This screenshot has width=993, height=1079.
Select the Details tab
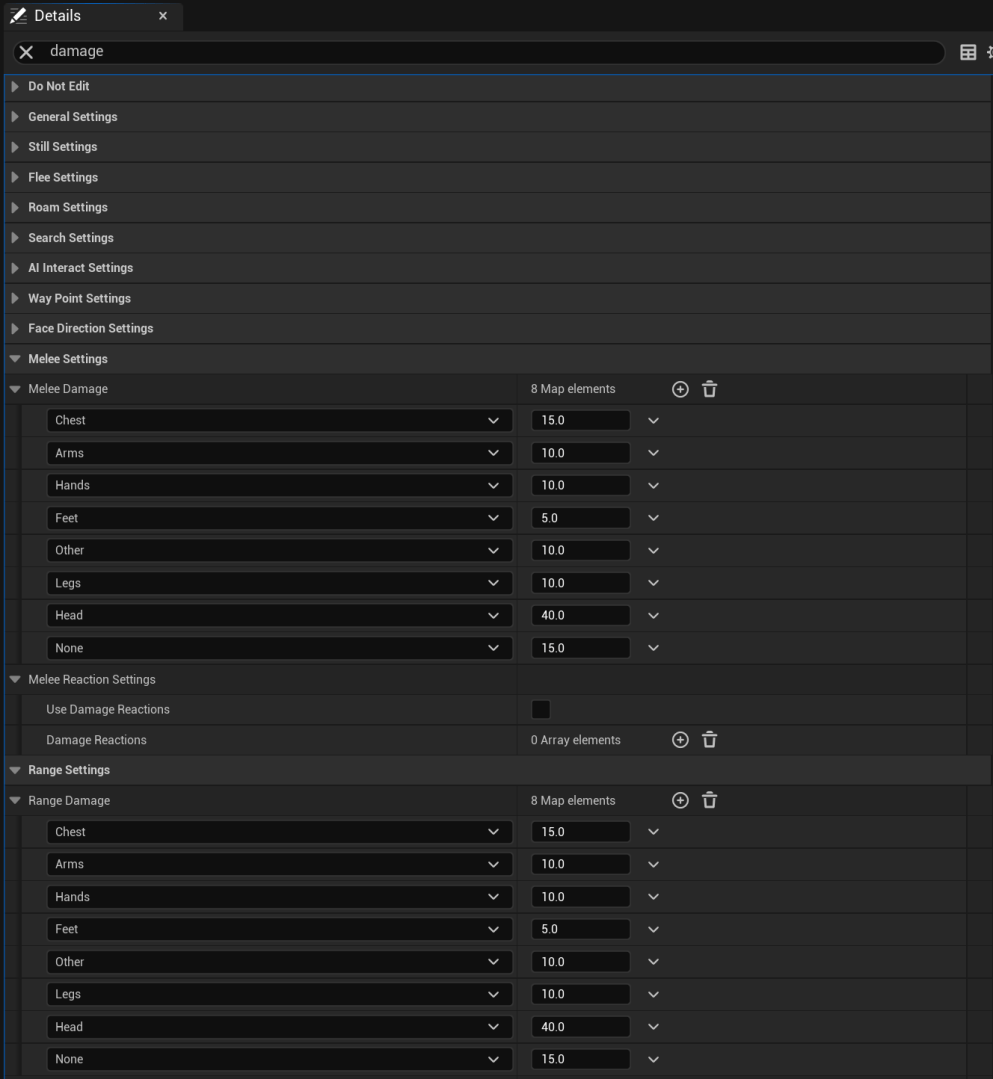pos(58,16)
